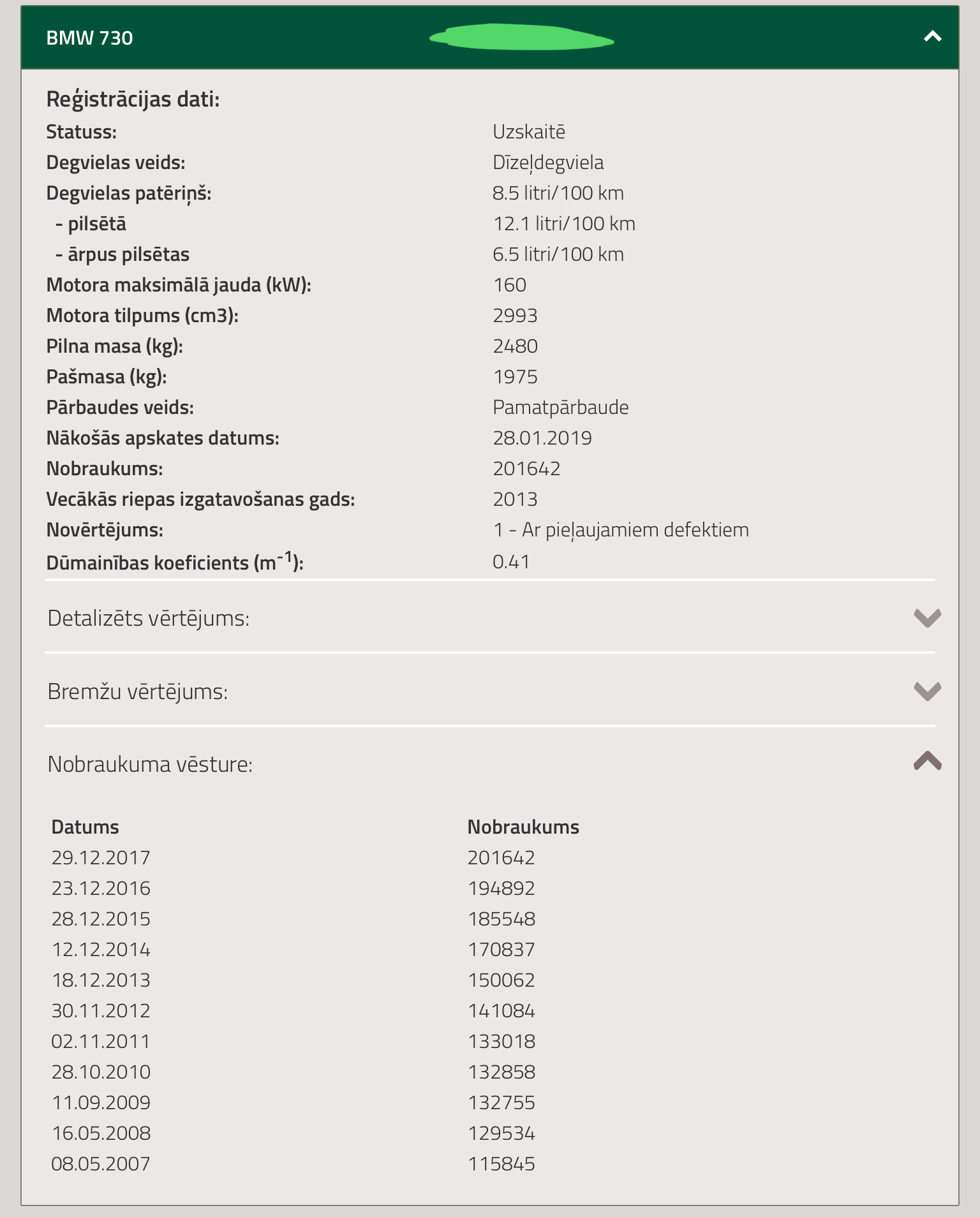Click the 'Nobraukums' table column header
980x1217 pixels.
[x=523, y=827]
